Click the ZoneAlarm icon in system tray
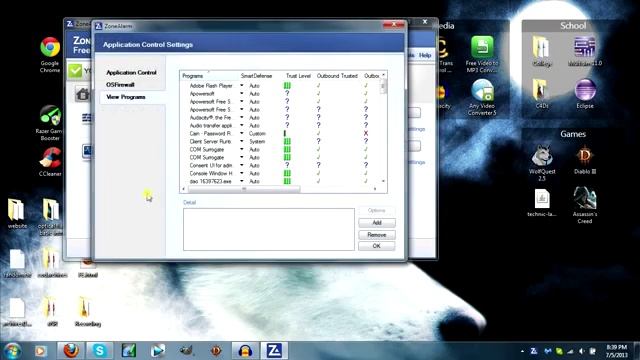Image resolution: width=640 pixels, height=360 pixels. pos(534,351)
